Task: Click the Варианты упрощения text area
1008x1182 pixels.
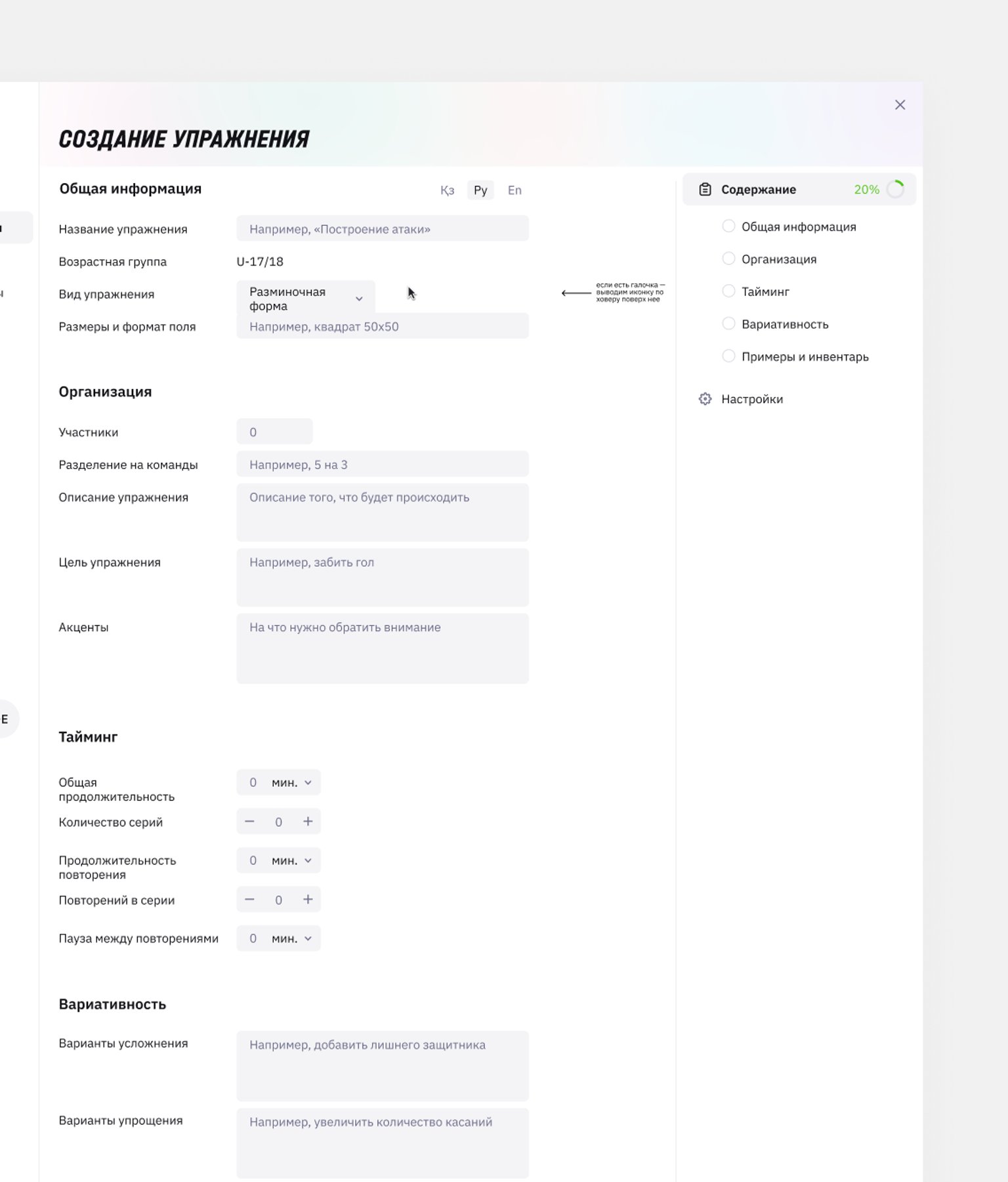Action: [x=383, y=1143]
